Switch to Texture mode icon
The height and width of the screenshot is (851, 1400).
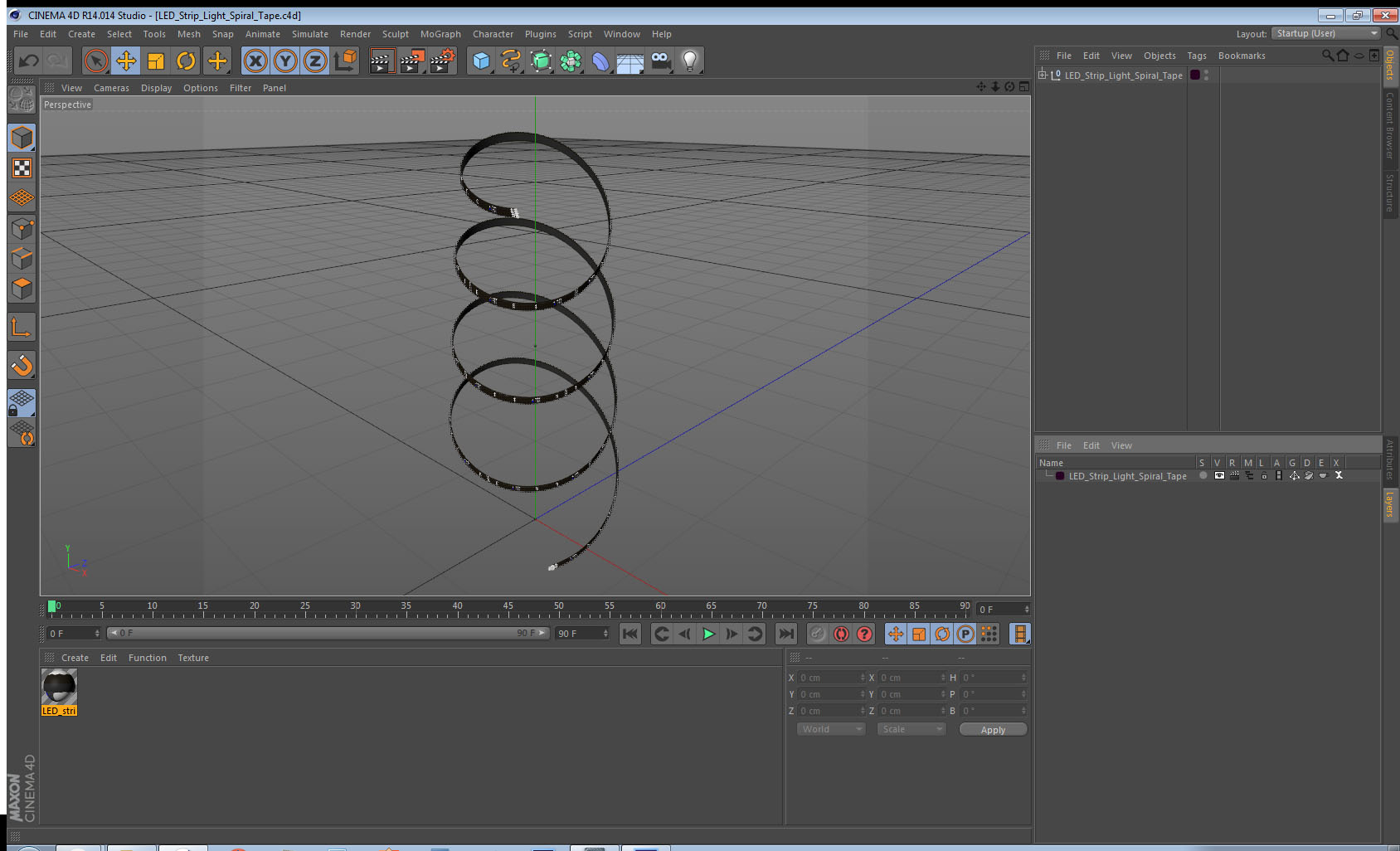[x=22, y=168]
